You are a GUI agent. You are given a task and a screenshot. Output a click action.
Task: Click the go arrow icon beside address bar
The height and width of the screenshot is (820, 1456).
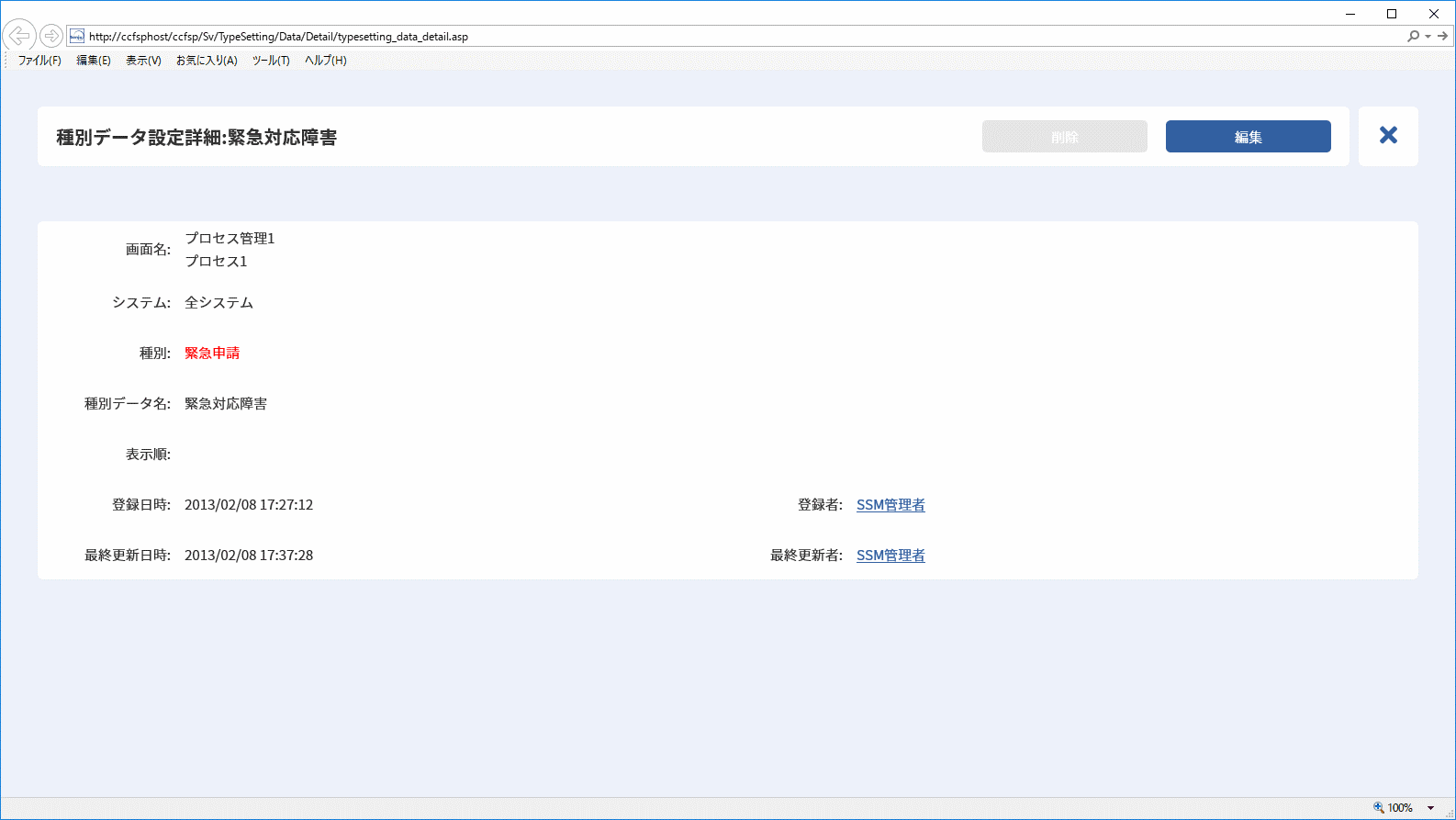pos(1442,36)
